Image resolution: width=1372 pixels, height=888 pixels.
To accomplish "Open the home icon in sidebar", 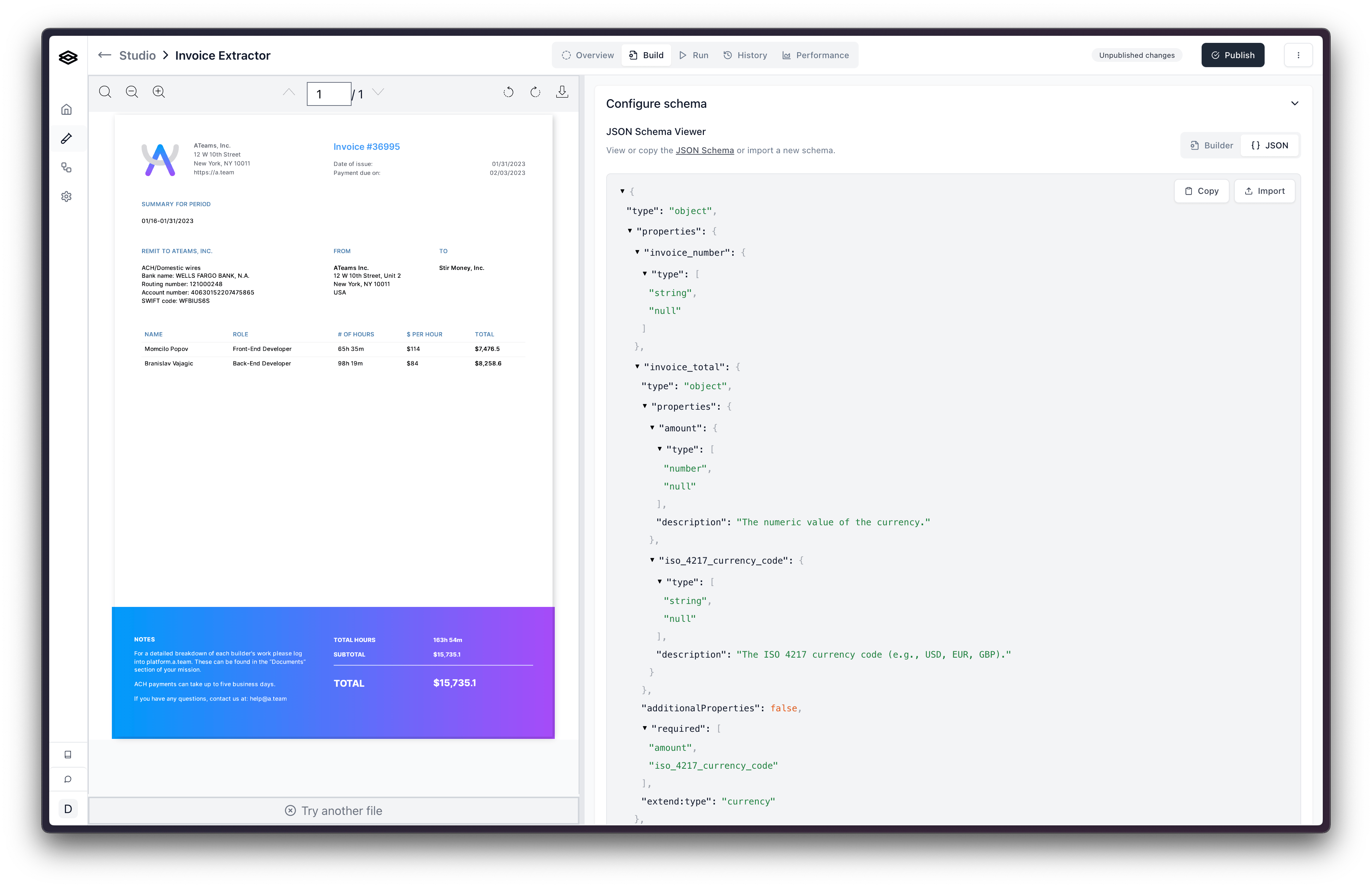I will click(x=67, y=110).
